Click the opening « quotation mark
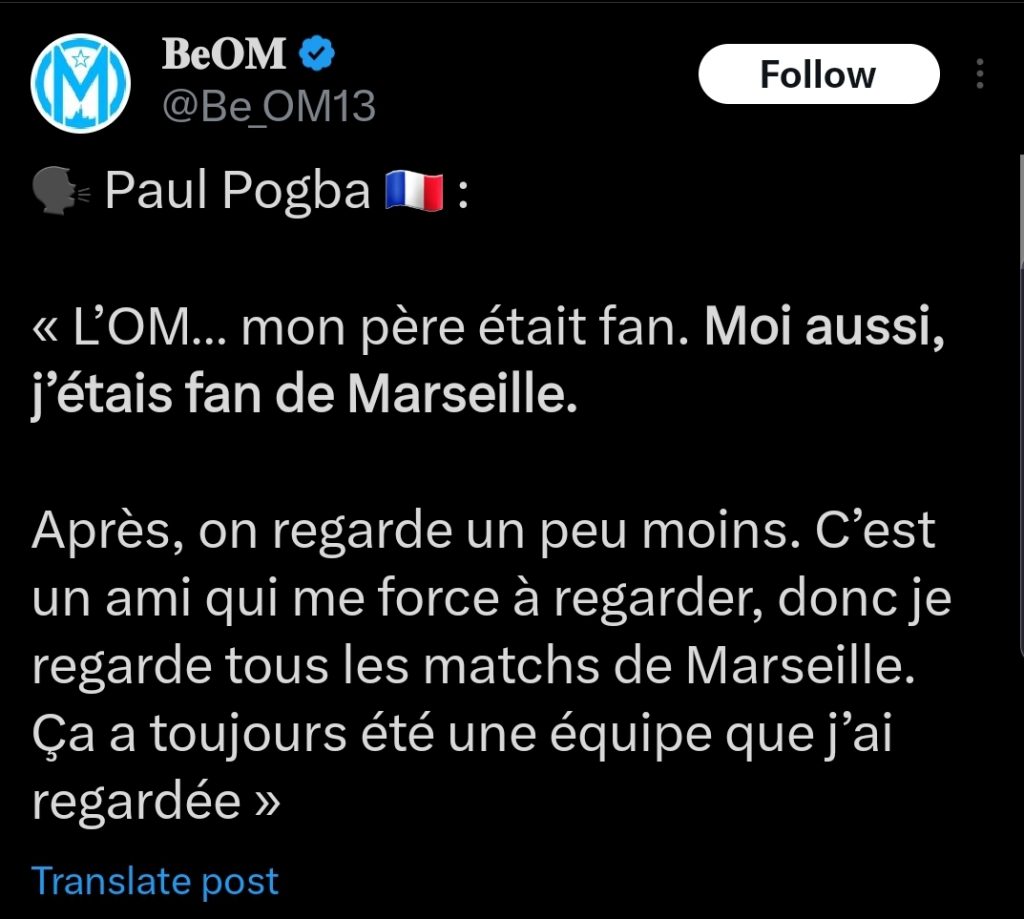 45,329
